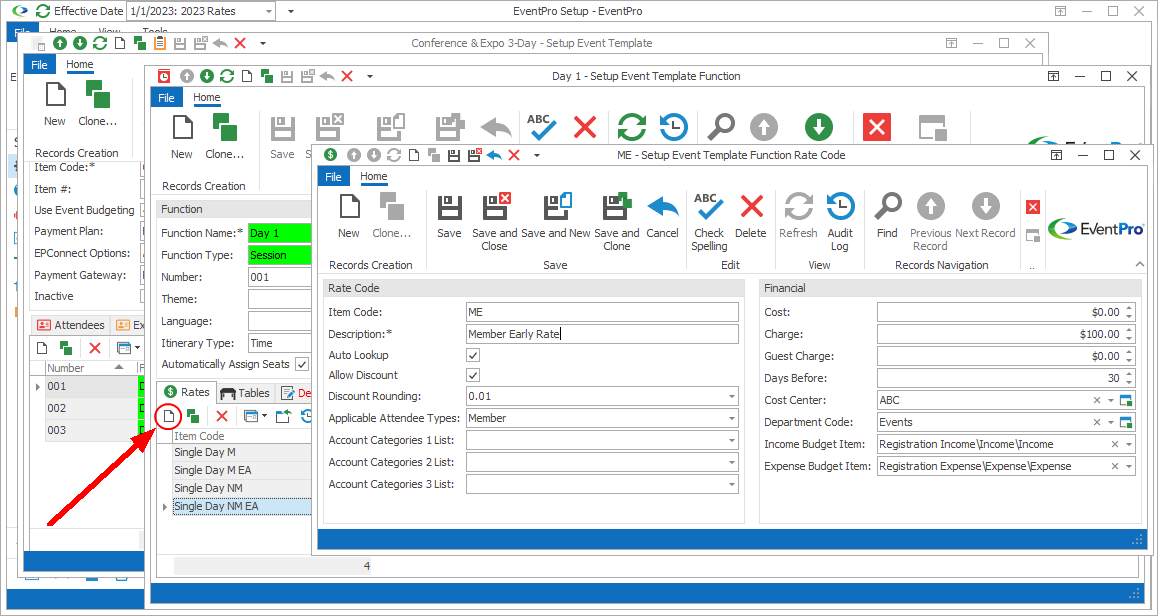Click the Description field

coord(602,334)
